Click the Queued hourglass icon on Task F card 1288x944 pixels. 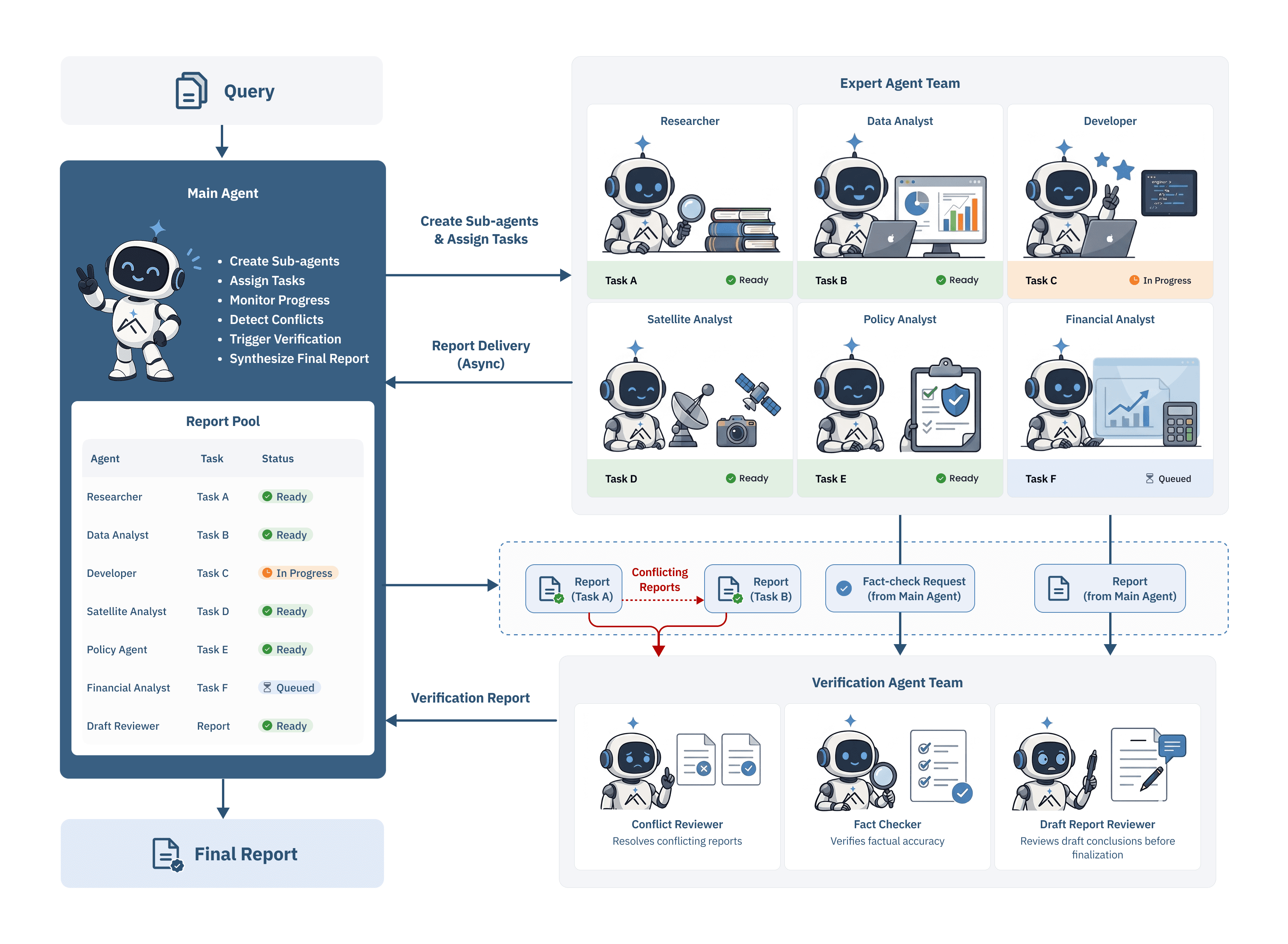coord(1150,478)
